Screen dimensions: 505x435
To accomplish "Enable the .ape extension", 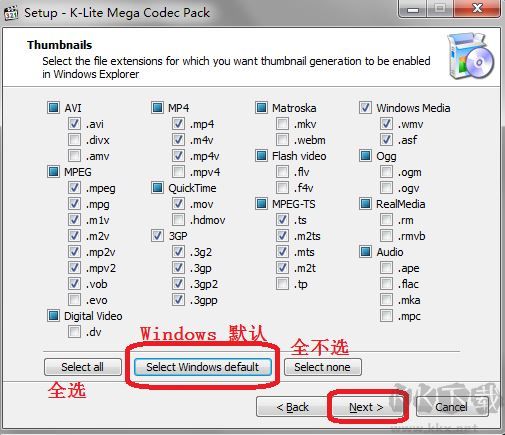I will click(x=386, y=268).
